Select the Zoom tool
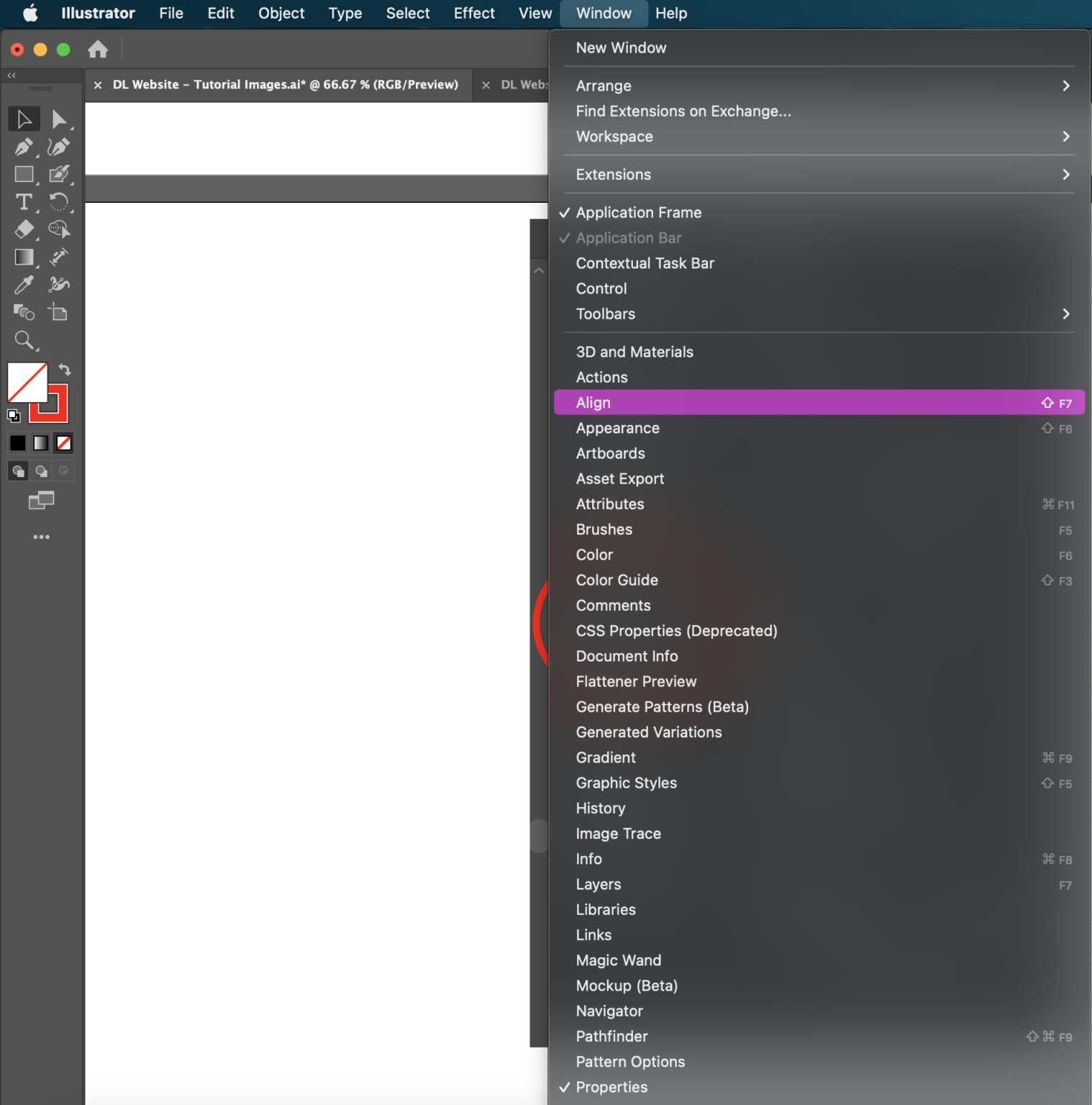This screenshot has height=1105, width=1092. (x=24, y=340)
